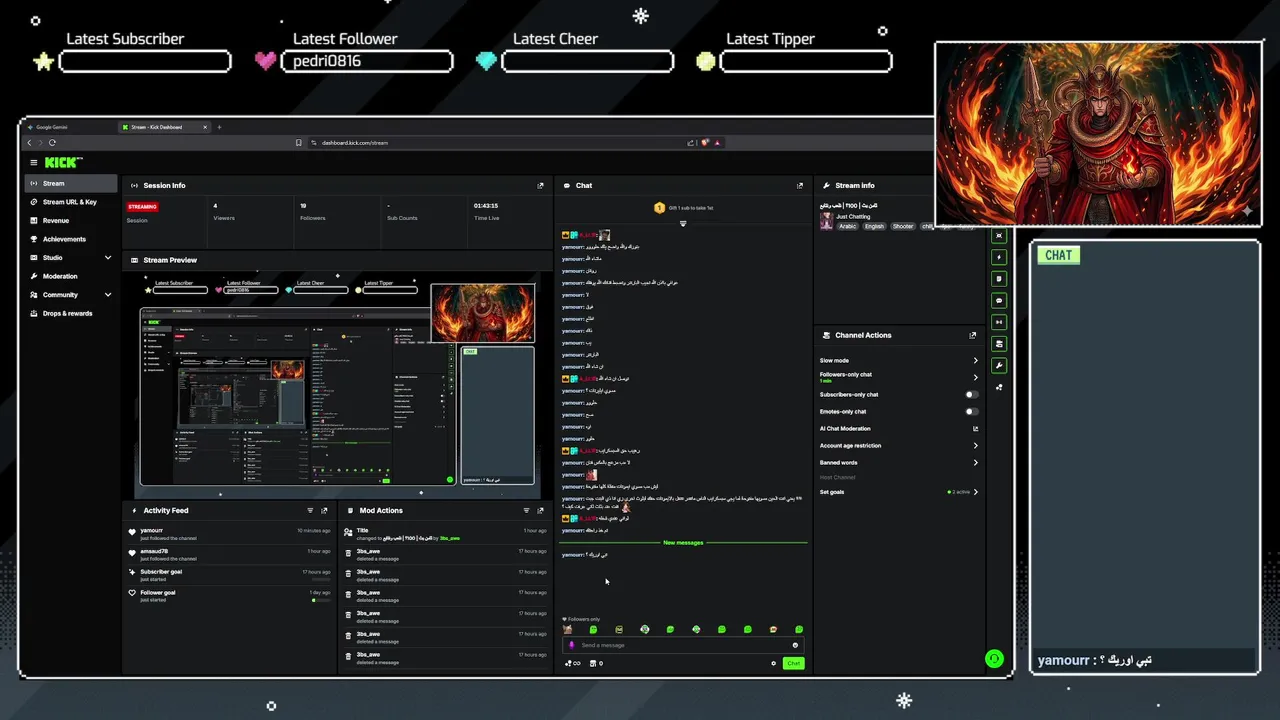
Task: Open Banned words chevron
Action: click(975, 462)
